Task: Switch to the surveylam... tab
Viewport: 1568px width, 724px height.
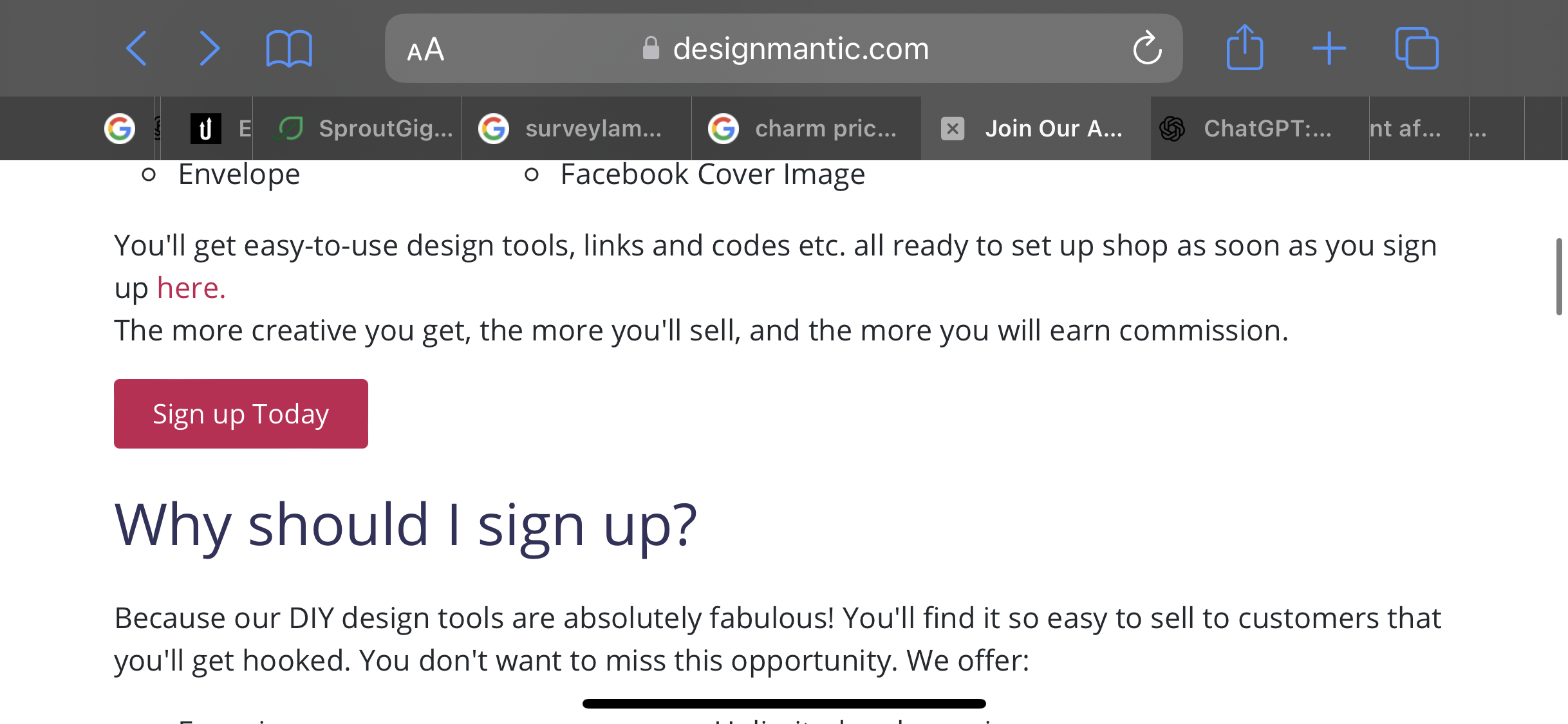Action: (x=577, y=129)
